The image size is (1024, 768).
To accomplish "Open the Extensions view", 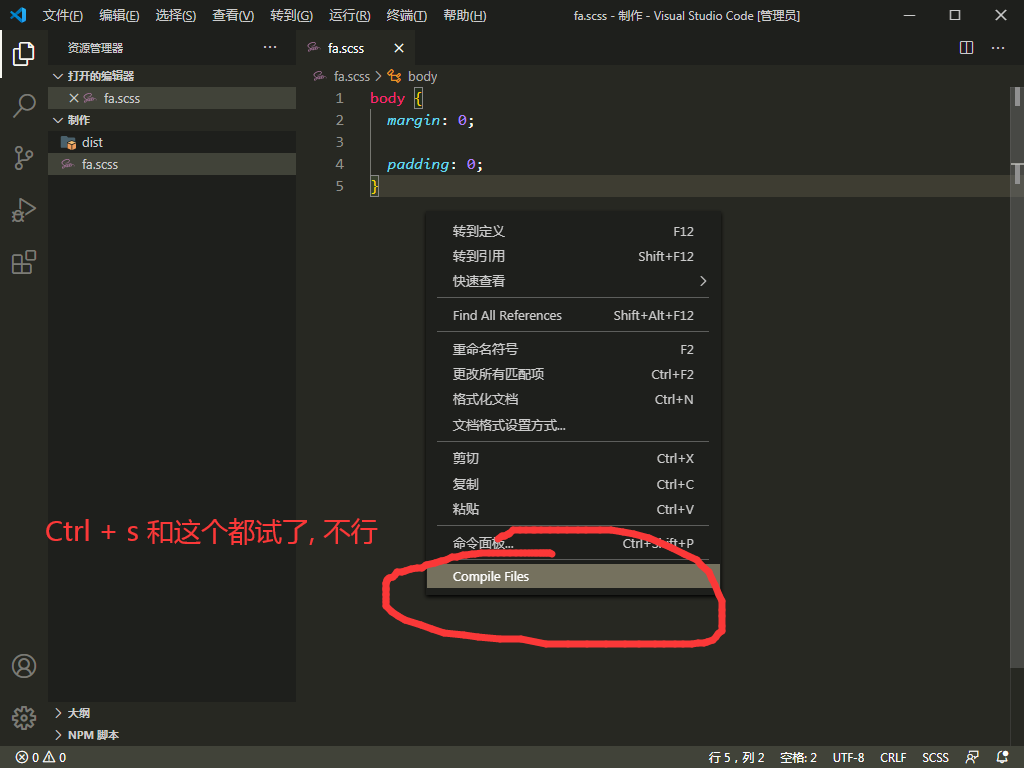I will [24, 262].
